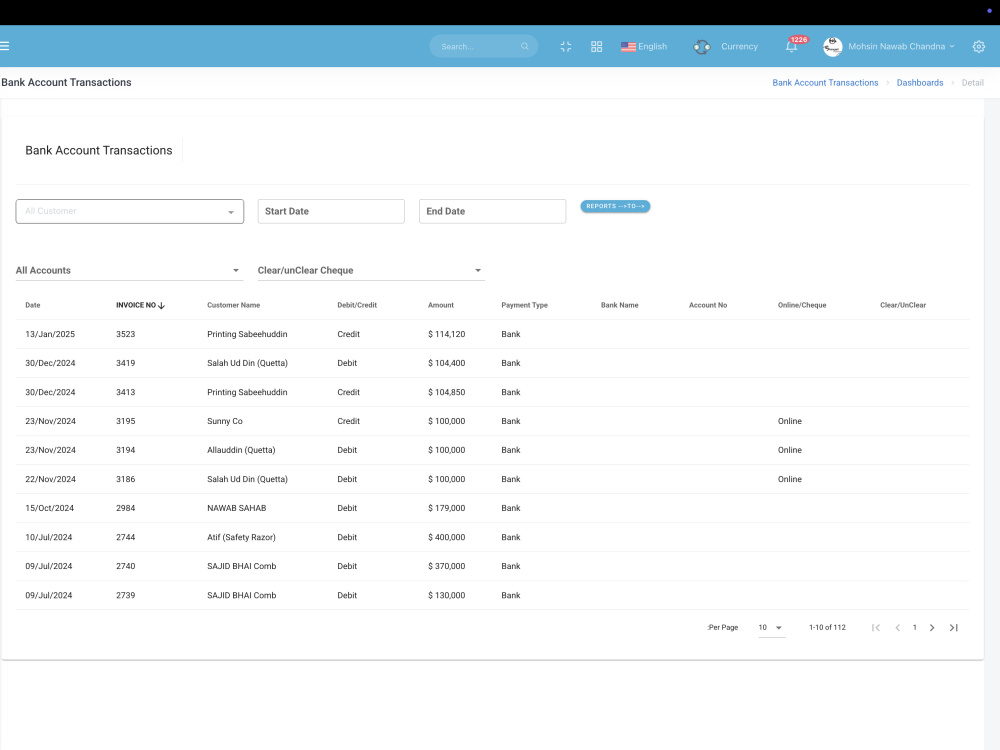The width and height of the screenshot is (1000, 750).
Task: Open Mohsin Nawab Chandna user menu
Action: point(901,47)
